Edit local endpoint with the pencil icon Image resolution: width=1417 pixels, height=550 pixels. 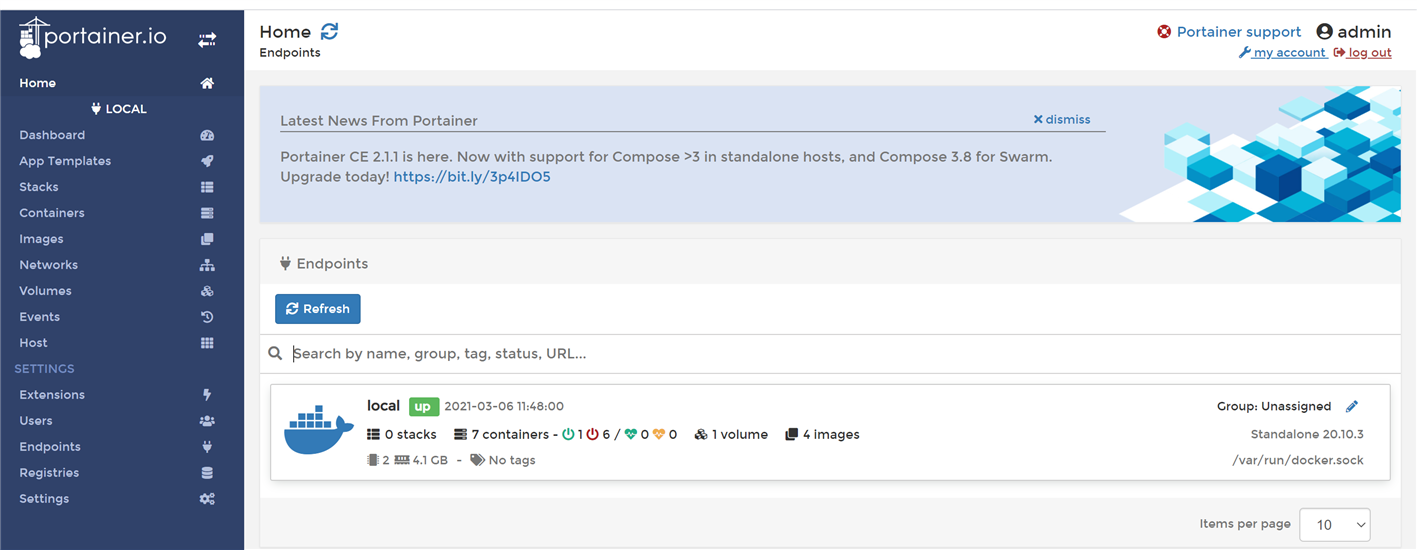(x=1352, y=406)
